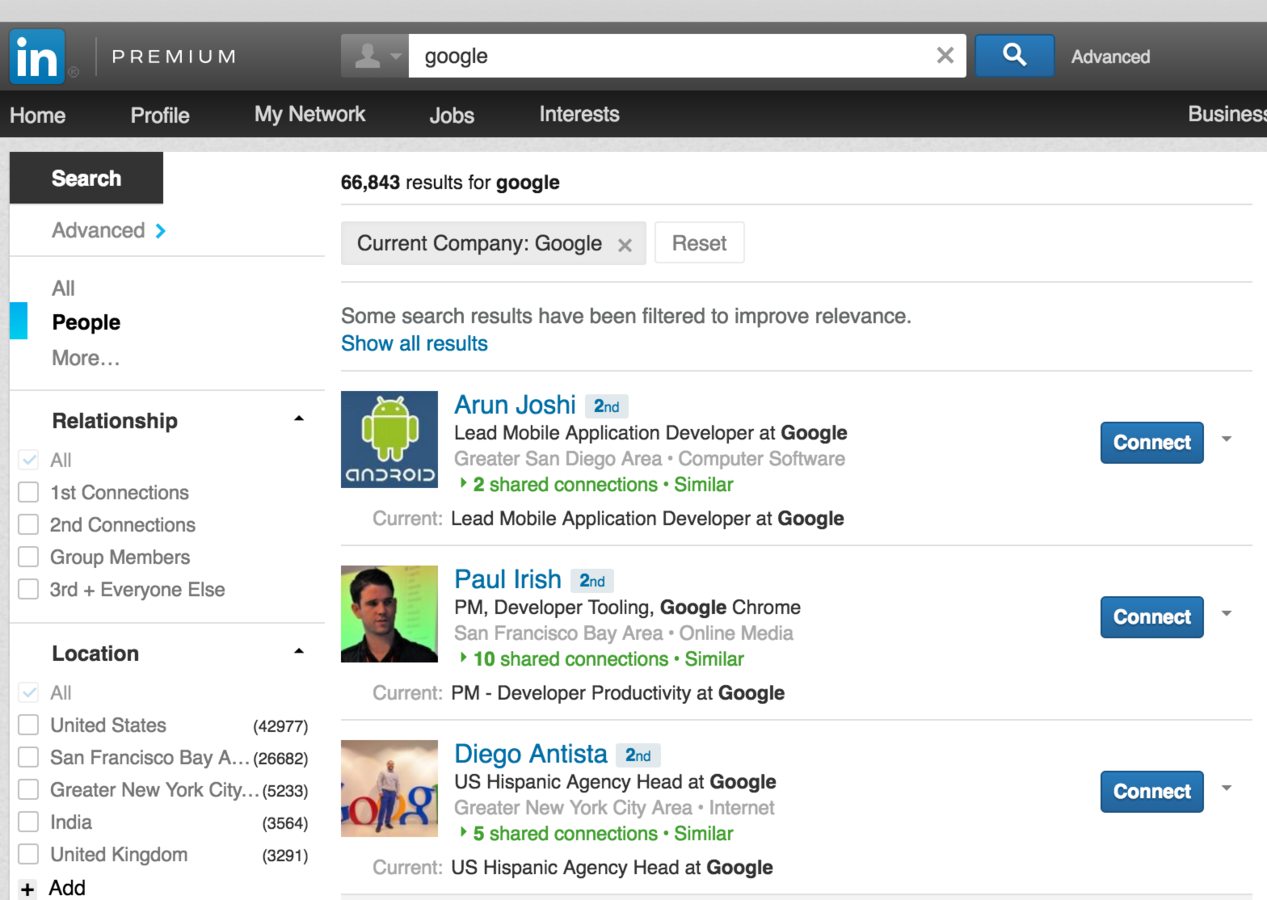1267x900 pixels.
Task: Click the plus icon next to Add location
Action: tap(27, 889)
